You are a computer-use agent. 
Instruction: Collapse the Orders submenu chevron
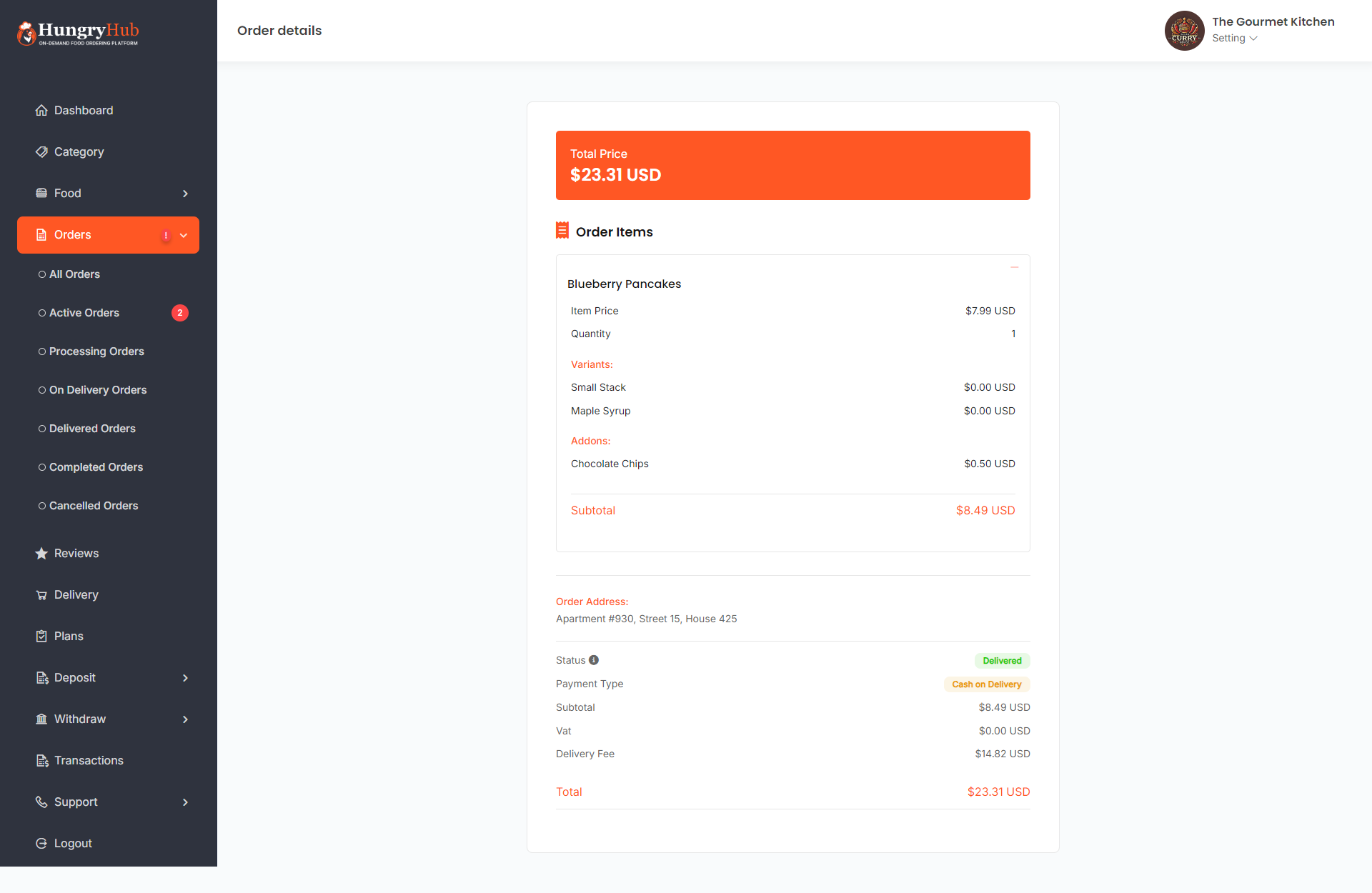click(184, 235)
